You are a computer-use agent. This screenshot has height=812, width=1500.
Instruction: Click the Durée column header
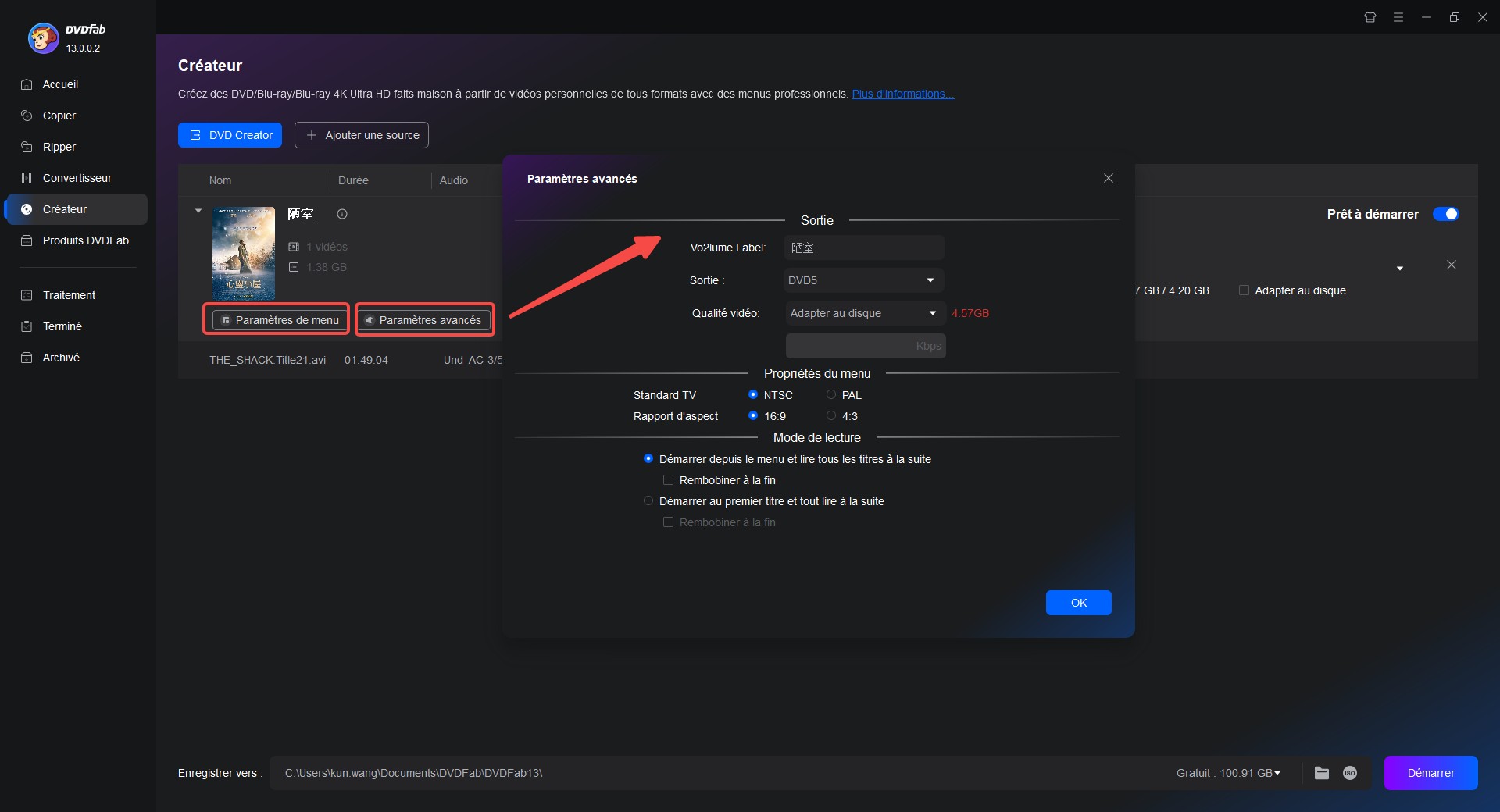(x=353, y=180)
